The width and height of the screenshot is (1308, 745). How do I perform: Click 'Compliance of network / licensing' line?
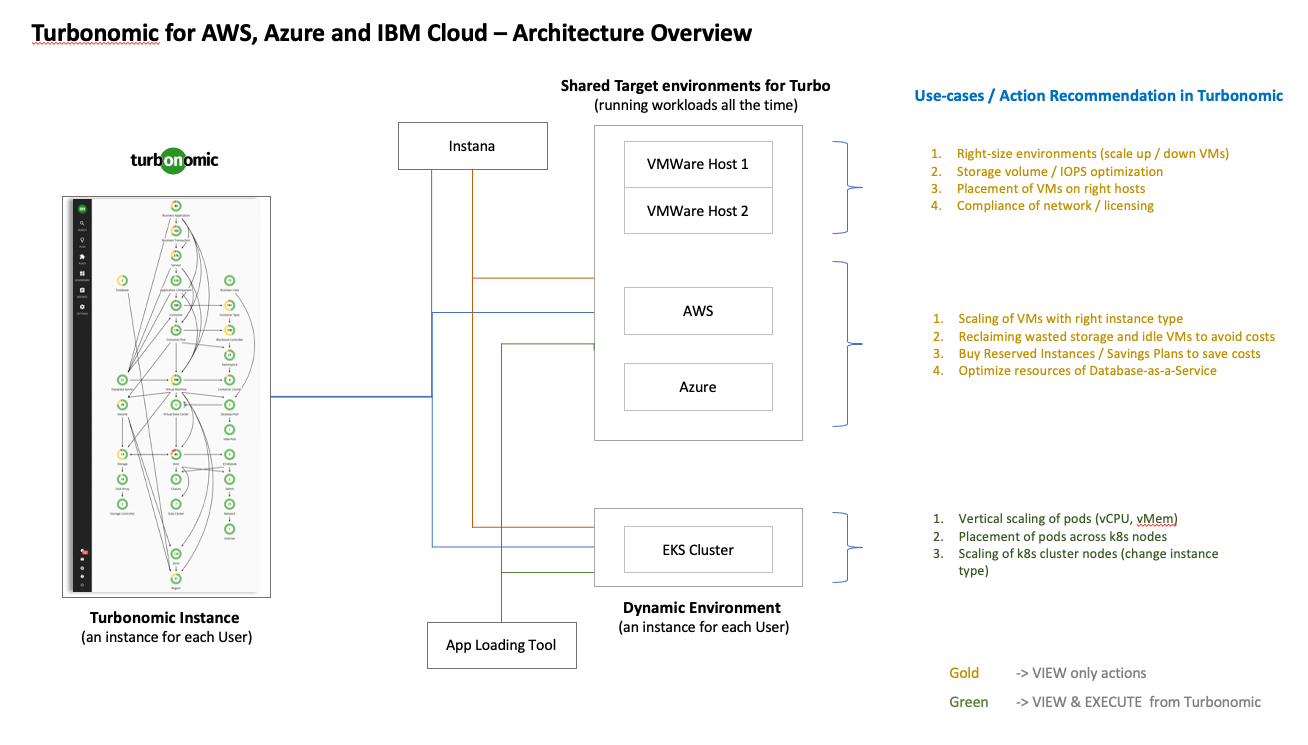[1055, 205]
